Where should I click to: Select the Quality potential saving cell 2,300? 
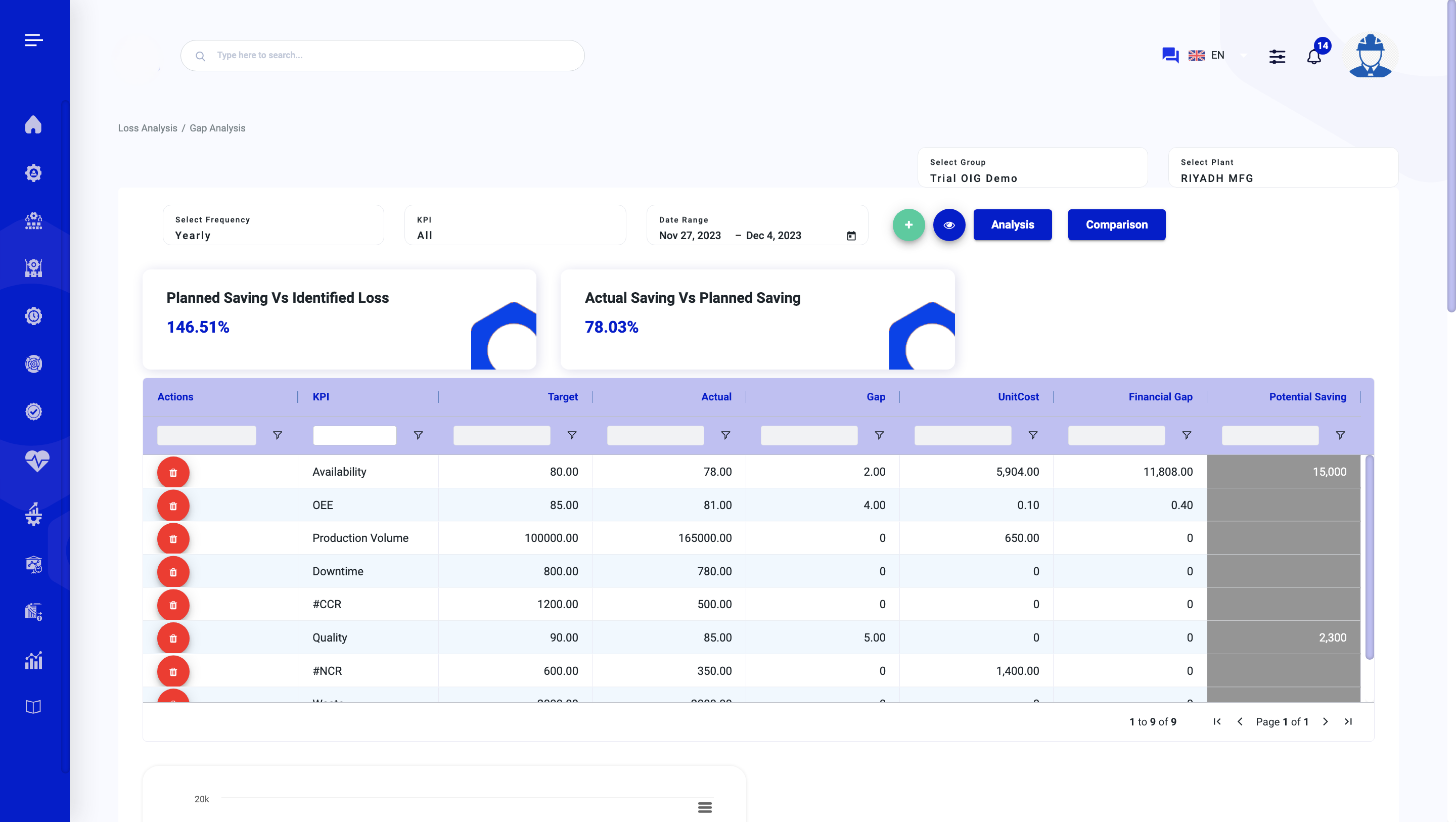(x=1284, y=637)
